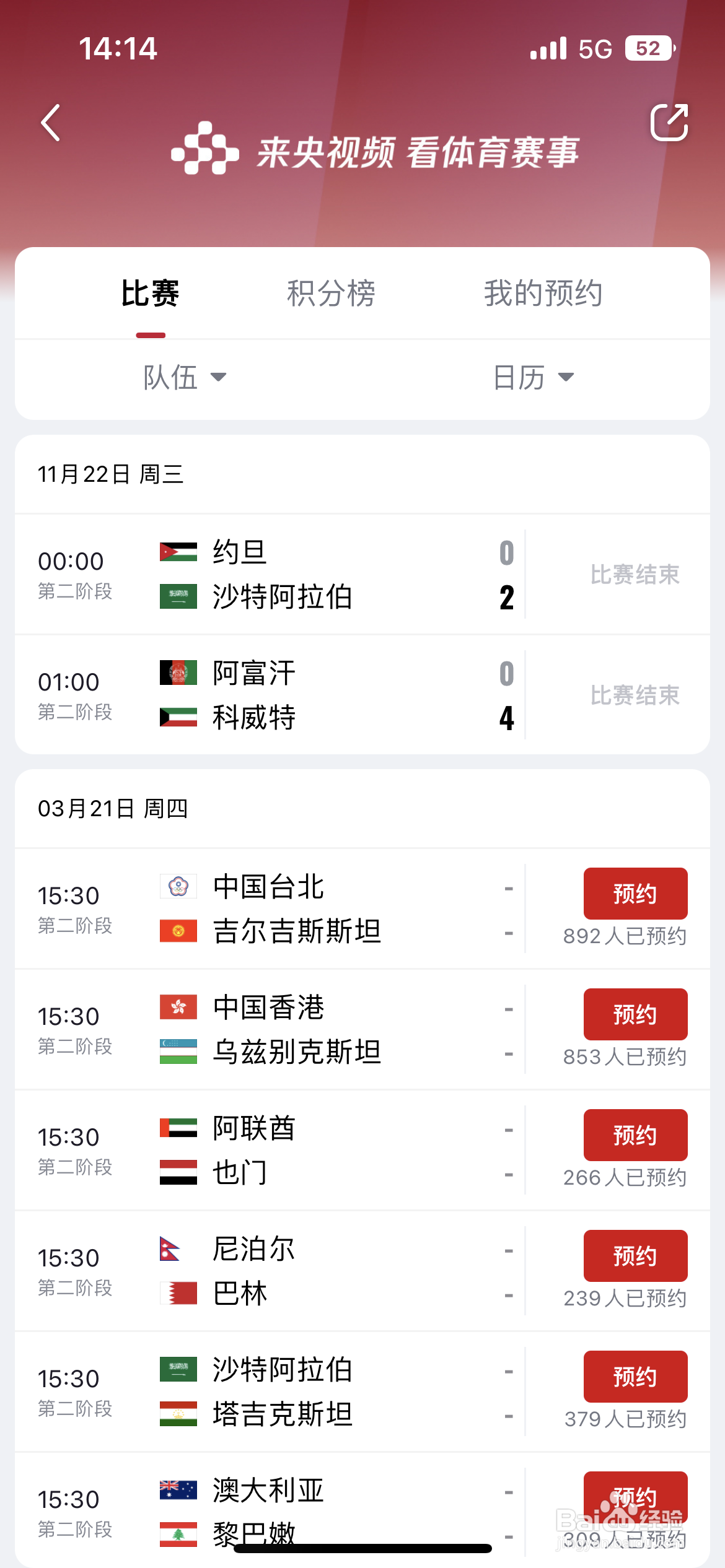Image resolution: width=725 pixels, height=1568 pixels.
Task: Tap the share icon at top right
Action: (669, 122)
